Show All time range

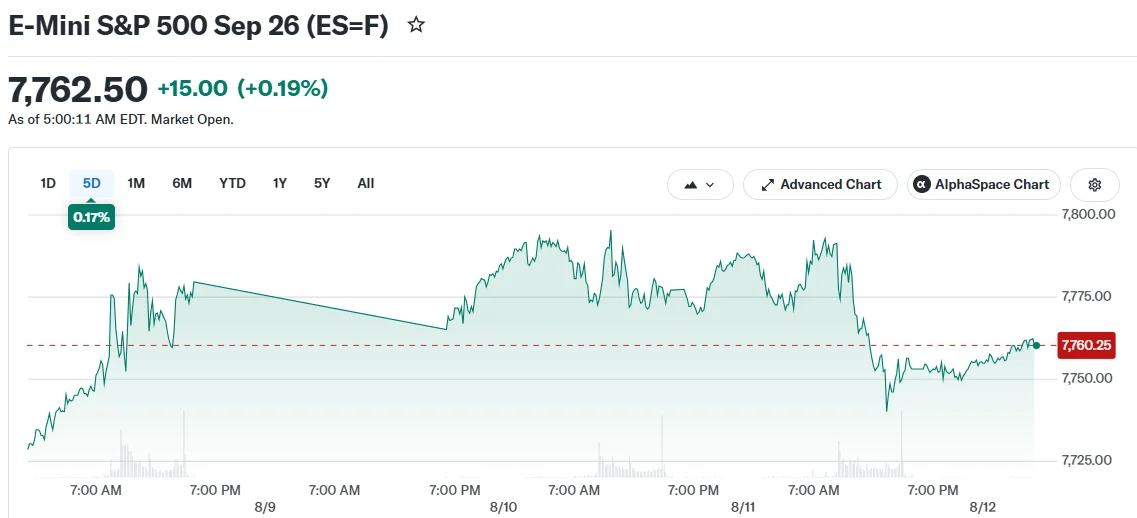click(x=366, y=184)
